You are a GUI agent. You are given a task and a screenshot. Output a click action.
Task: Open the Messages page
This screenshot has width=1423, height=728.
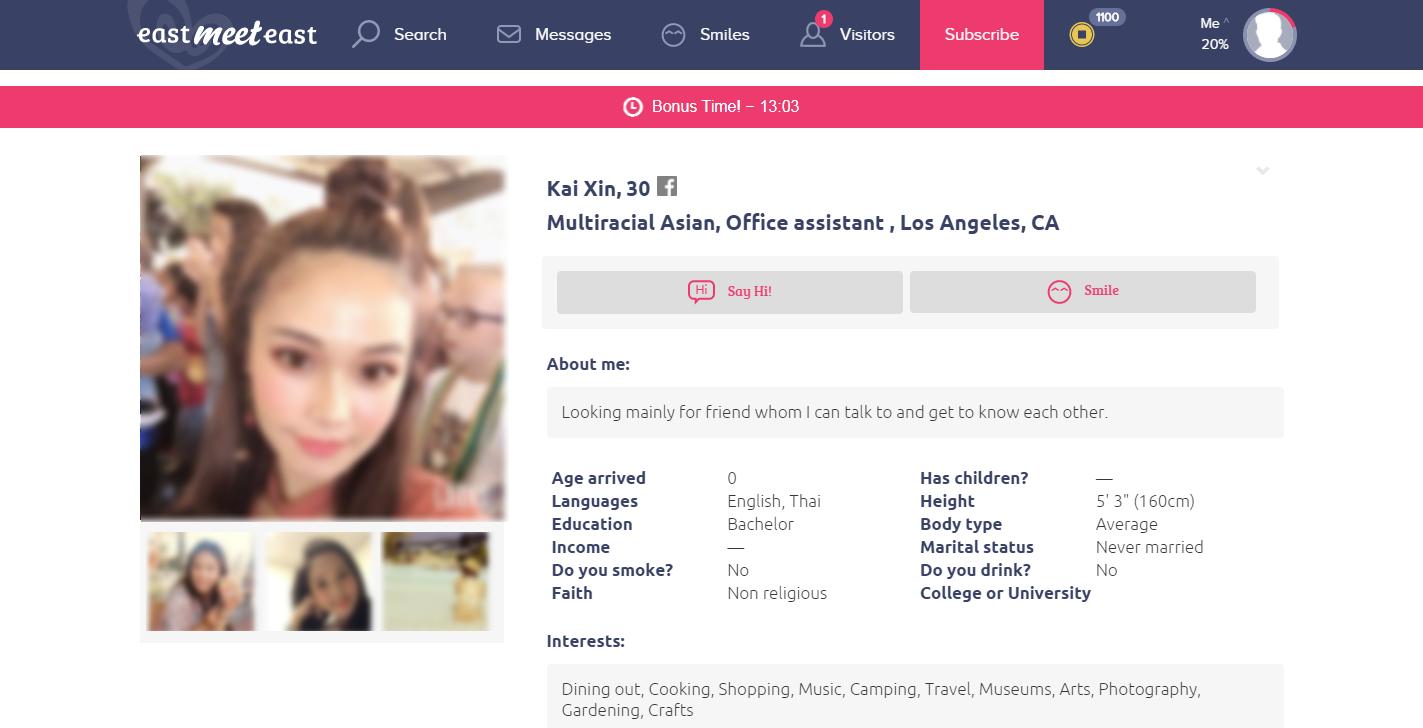[553, 34]
